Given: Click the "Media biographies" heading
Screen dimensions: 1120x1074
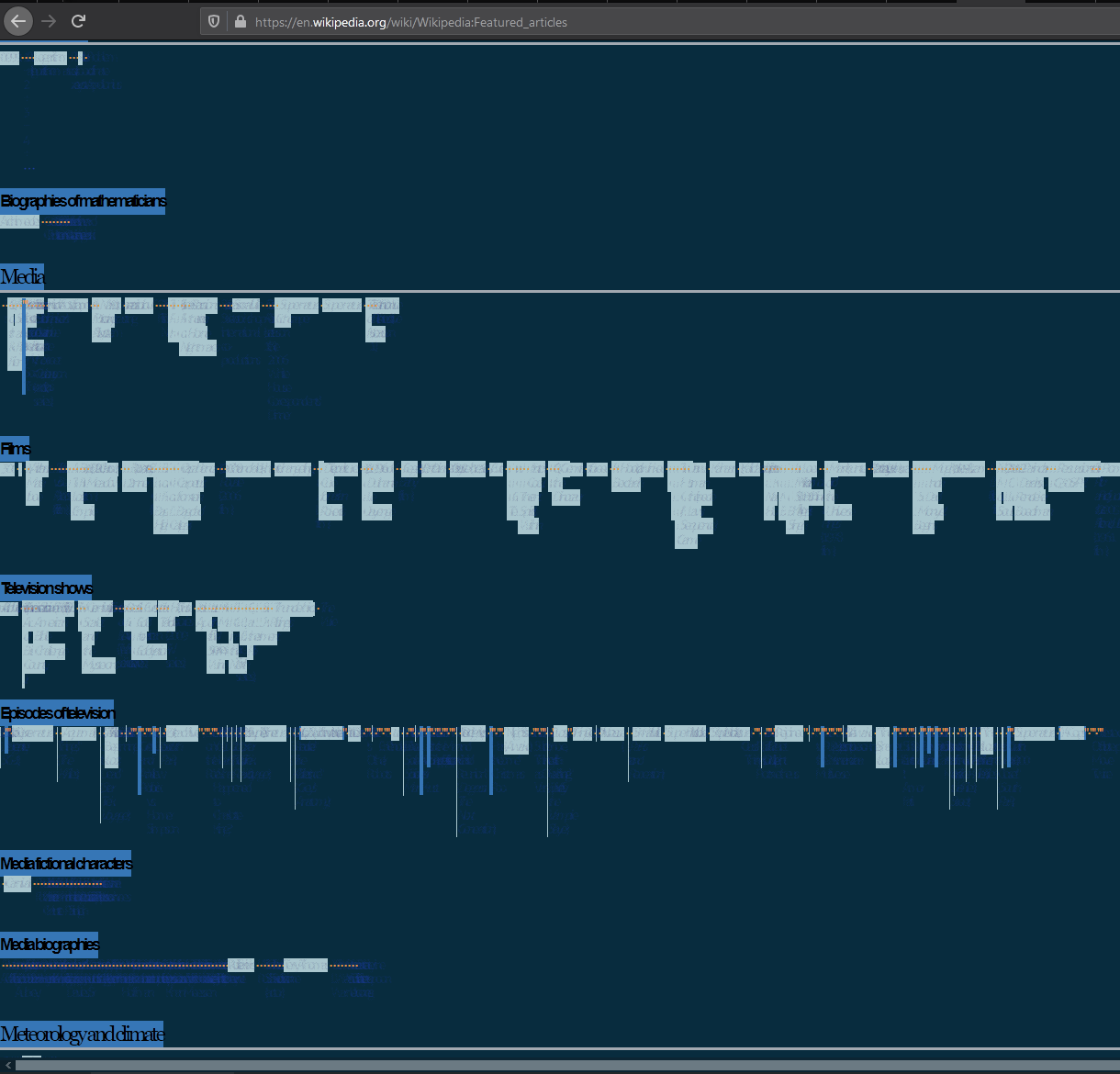Looking at the screenshot, I should 50,945.
